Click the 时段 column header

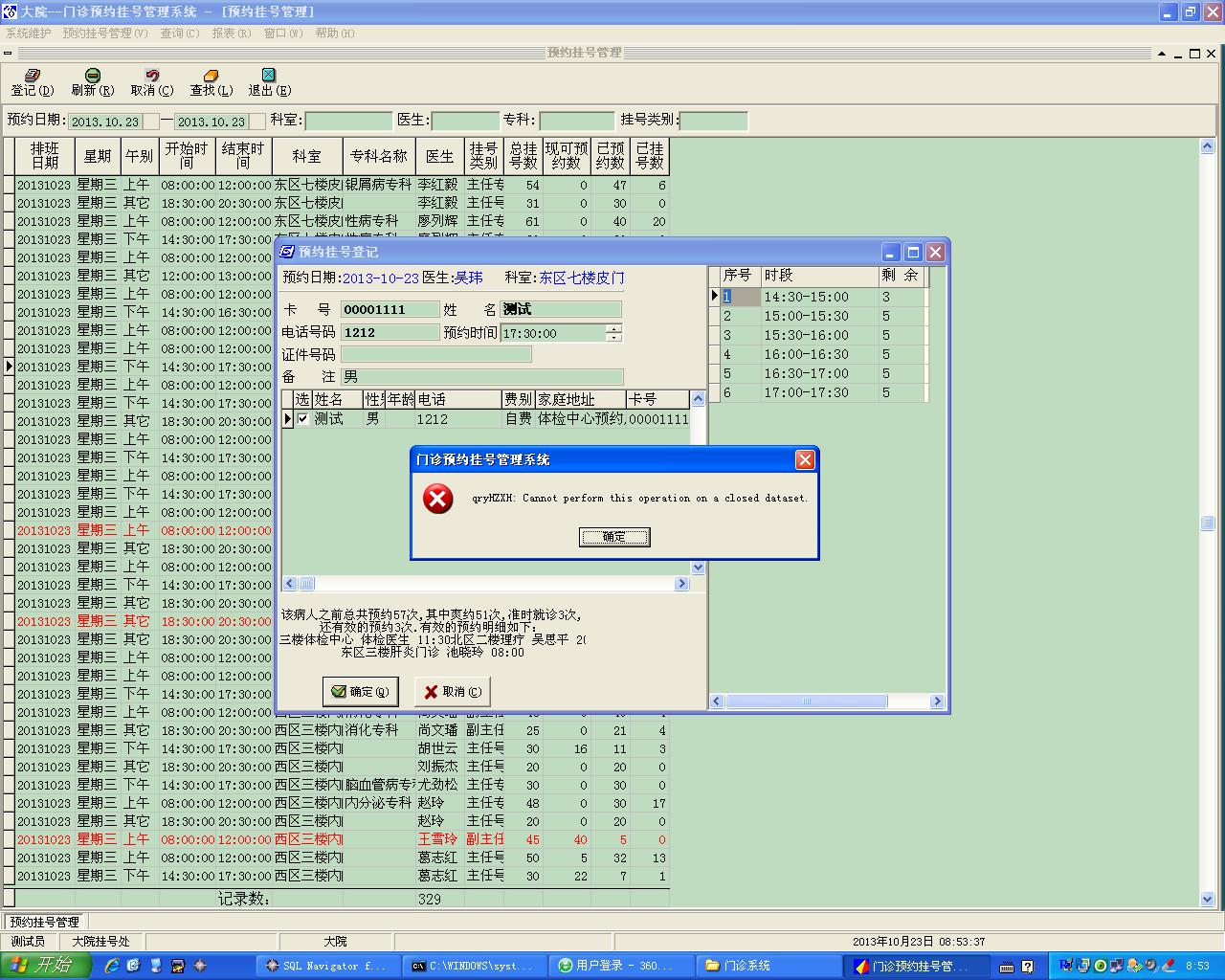[820, 276]
